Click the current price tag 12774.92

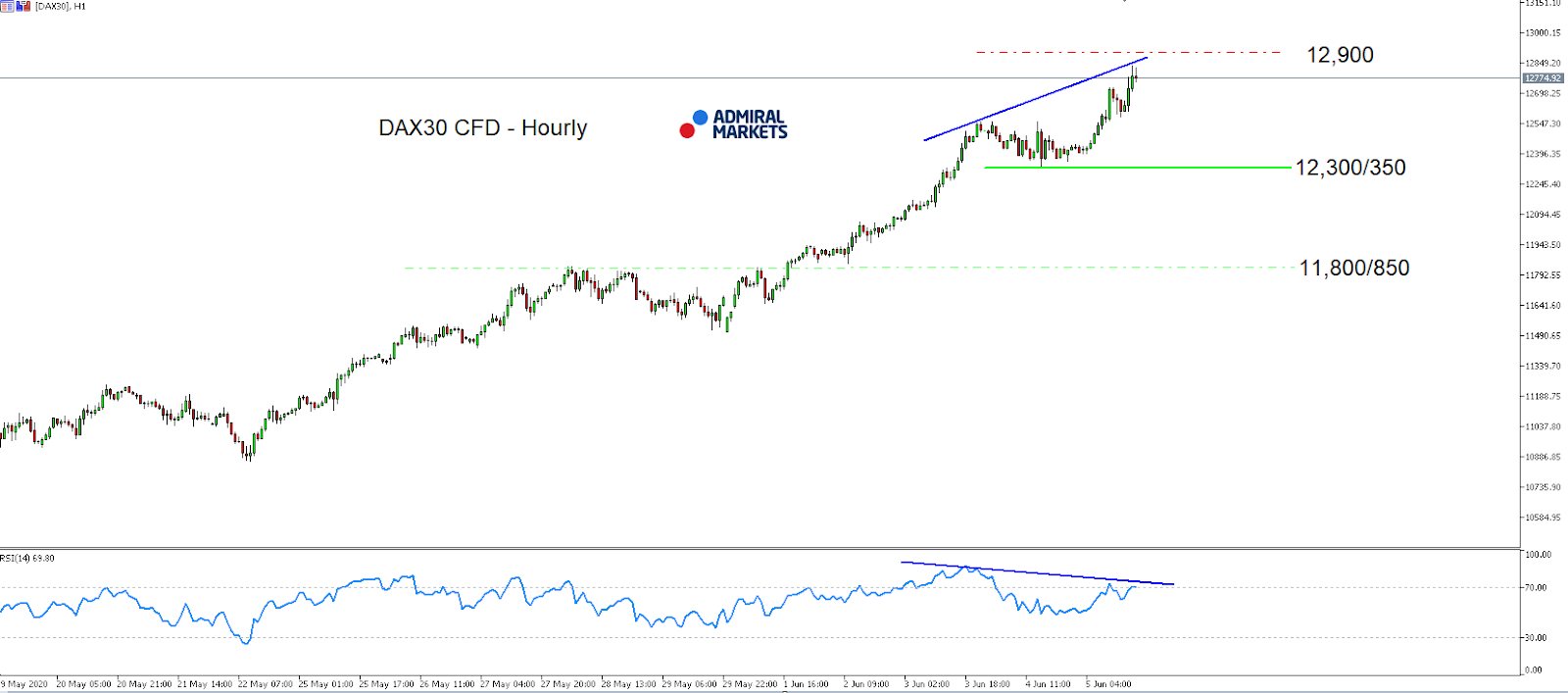1543,78
